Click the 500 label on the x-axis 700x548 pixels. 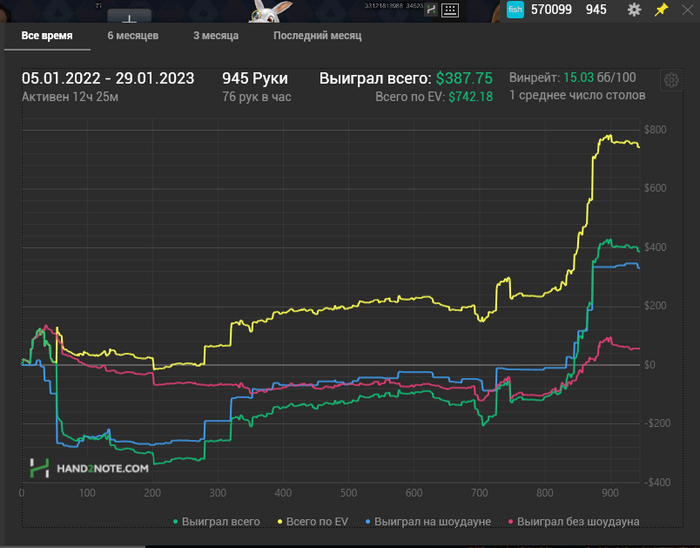click(349, 493)
